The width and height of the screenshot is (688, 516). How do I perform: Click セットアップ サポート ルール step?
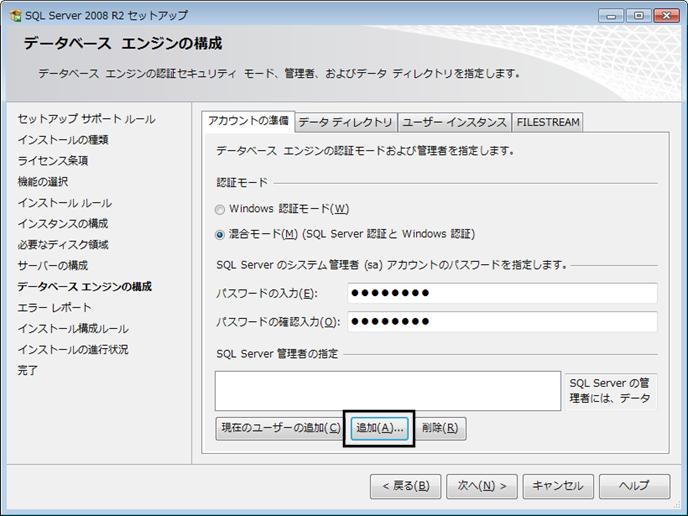pyautogui.click(x=86, y=119)
